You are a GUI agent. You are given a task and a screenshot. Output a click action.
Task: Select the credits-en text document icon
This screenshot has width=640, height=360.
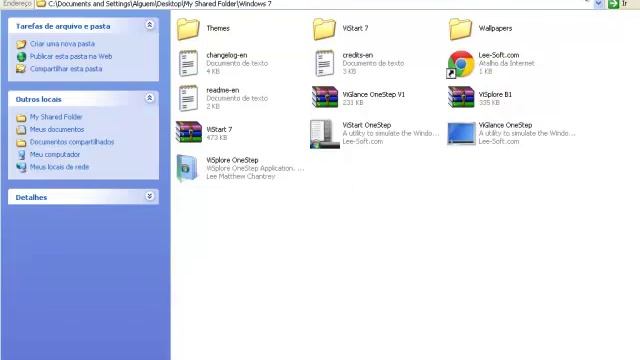click(x=324, y=63)
